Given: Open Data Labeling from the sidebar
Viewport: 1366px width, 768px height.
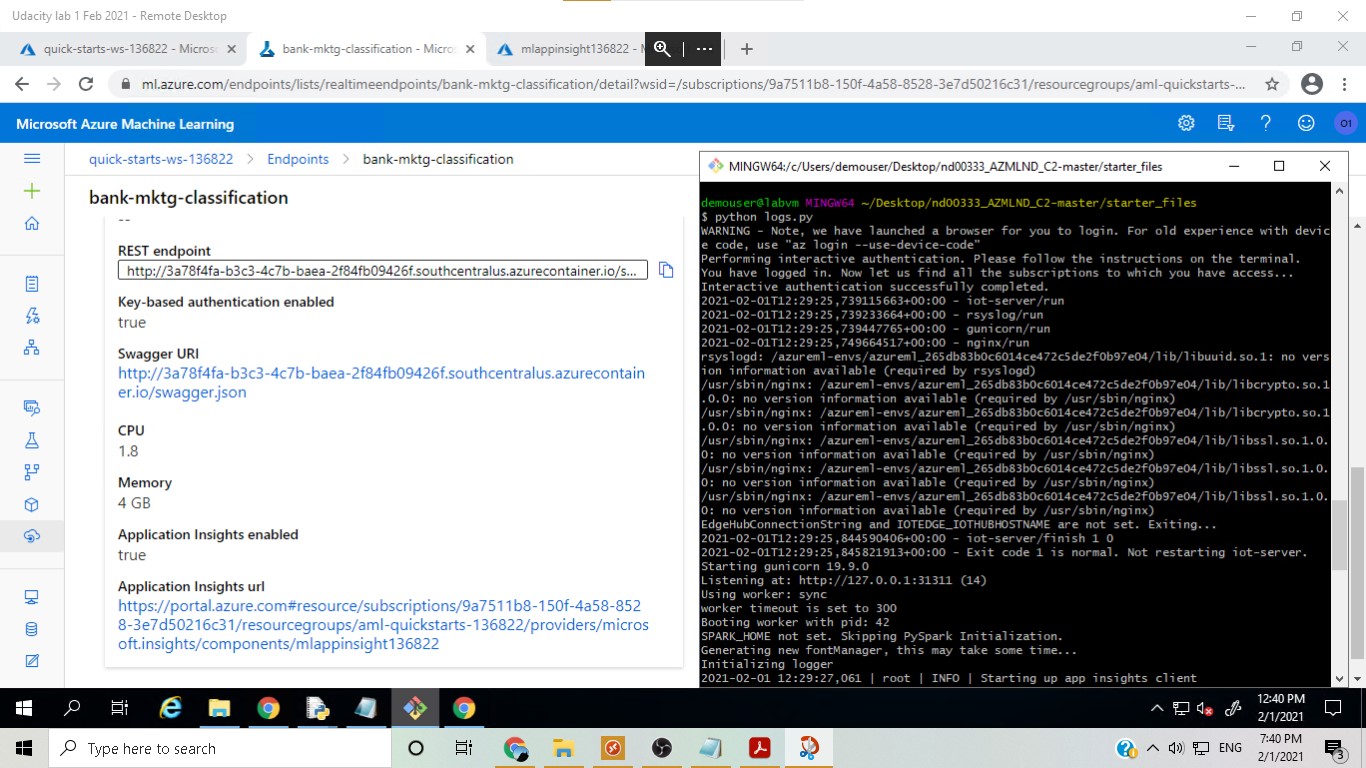Looking at the screenshot, I should [x=32, y=661].
